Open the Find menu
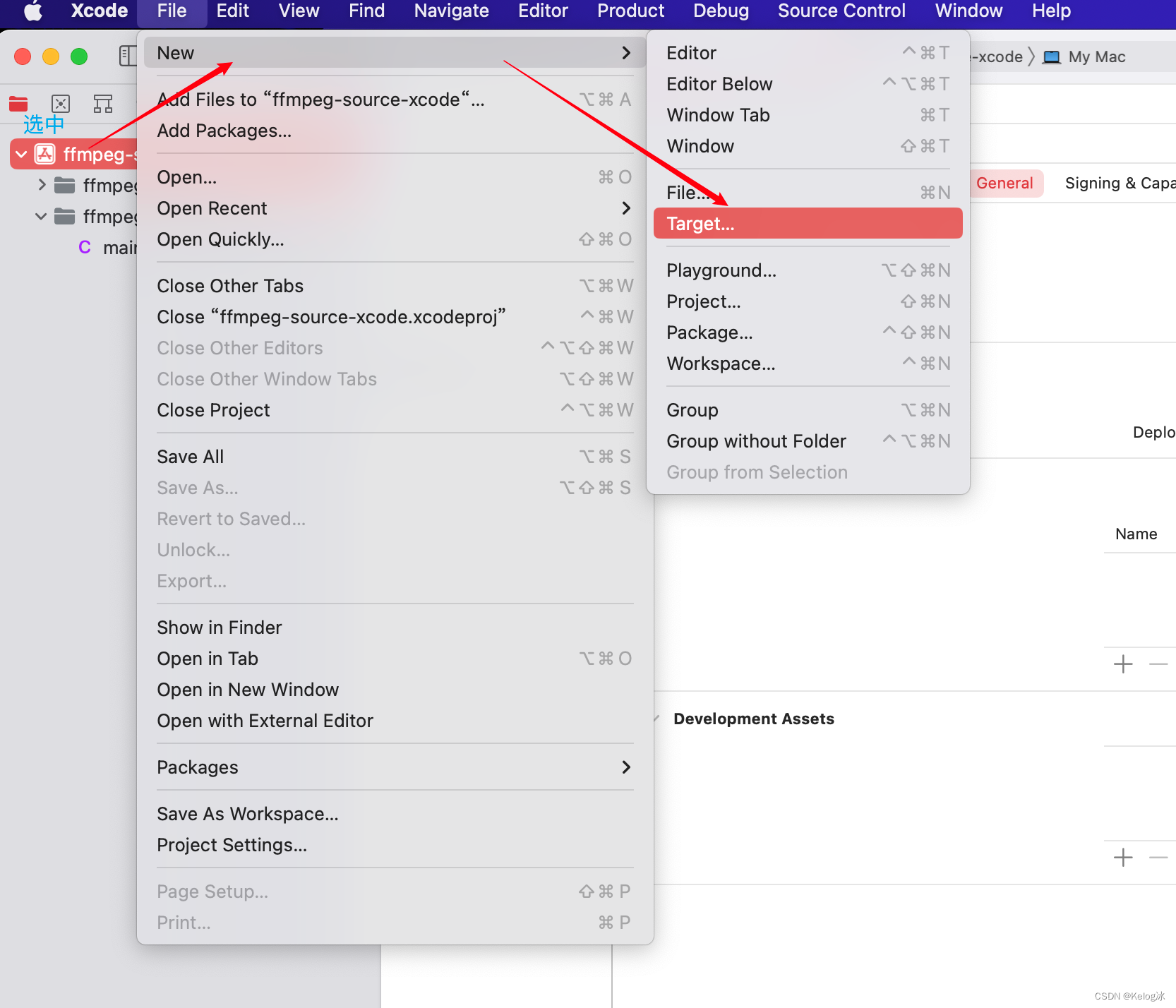 [367, 11]
